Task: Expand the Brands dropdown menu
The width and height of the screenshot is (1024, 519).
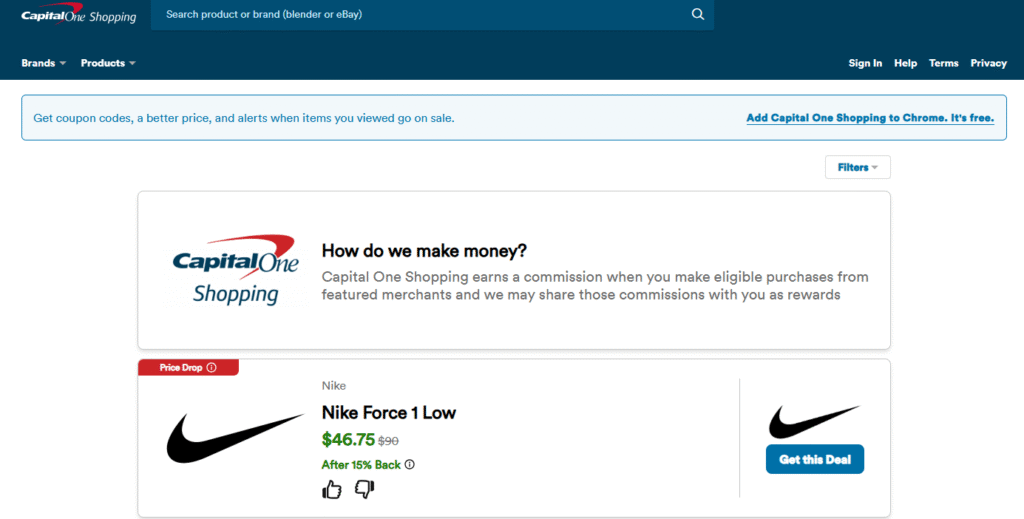Action: pyautogui.click(x=44, y=63)
